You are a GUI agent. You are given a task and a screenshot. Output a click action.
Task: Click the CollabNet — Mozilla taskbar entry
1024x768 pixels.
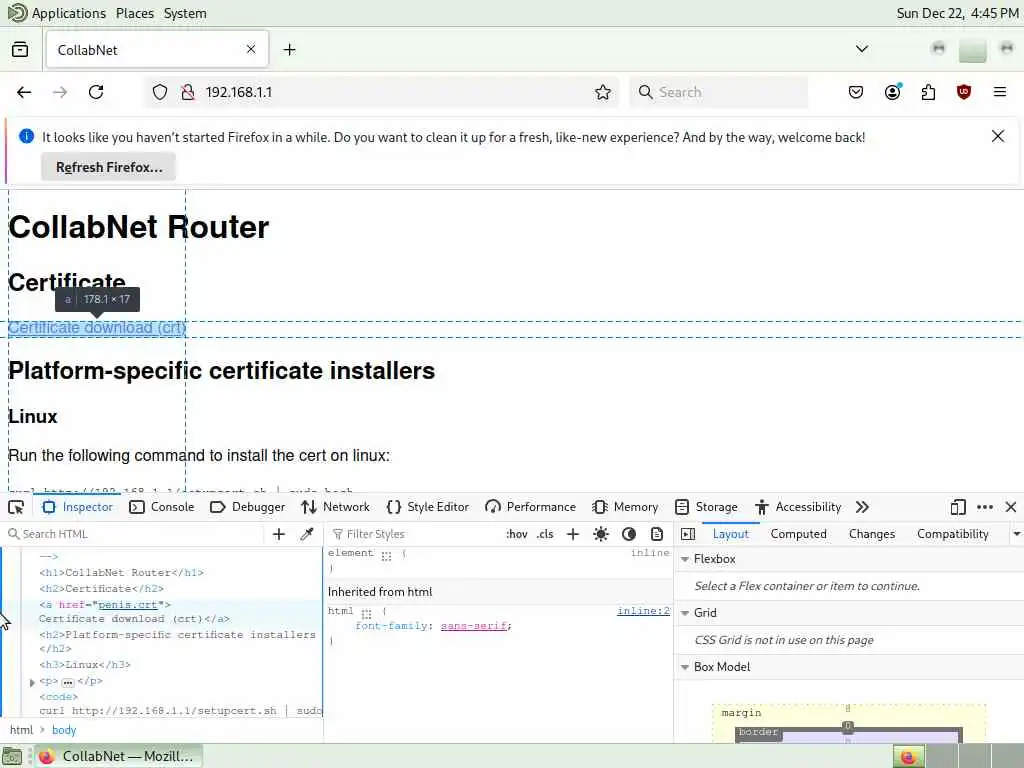click(118, 756)
